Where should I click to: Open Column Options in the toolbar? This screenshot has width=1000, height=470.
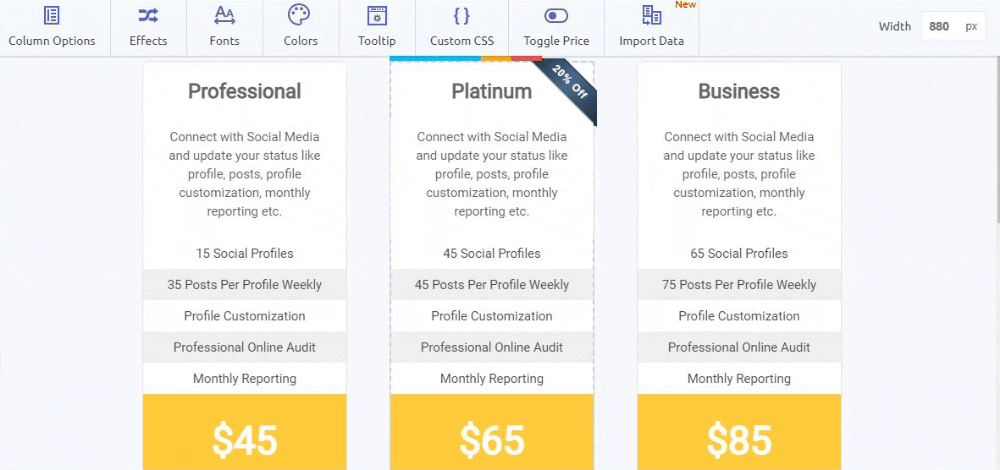click(52, 27)
